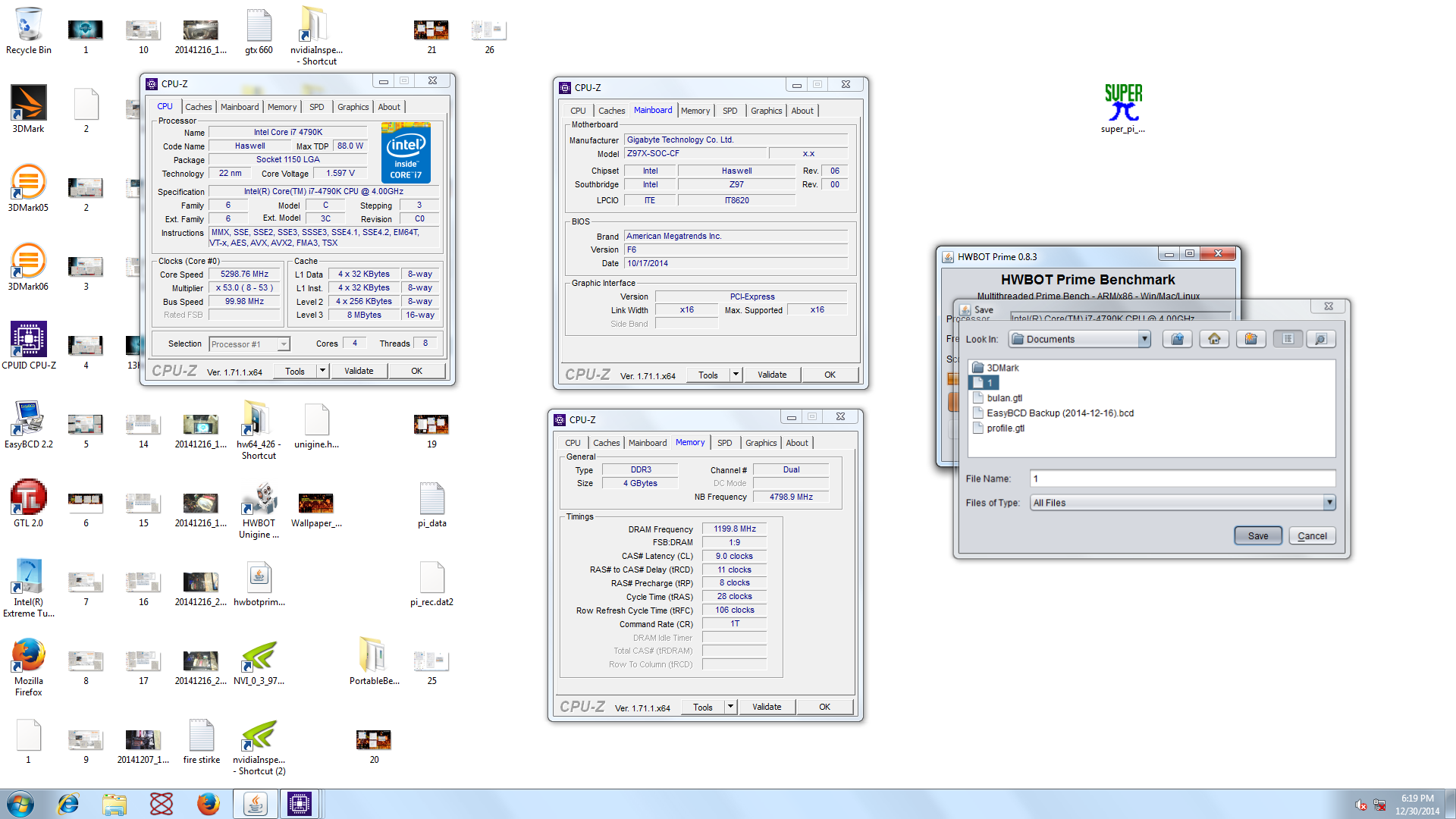Select EasyBCD Backup (2014-12-16).bcd file

(1053, 413)
